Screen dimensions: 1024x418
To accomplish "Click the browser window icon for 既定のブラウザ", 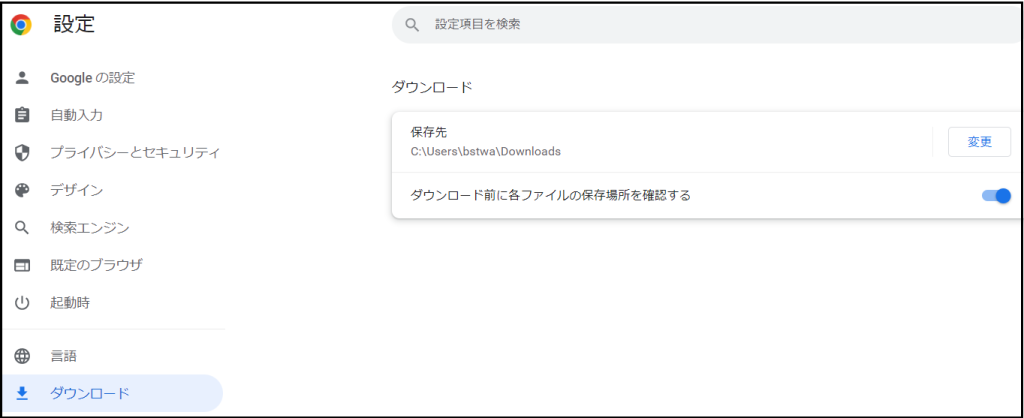I will (x=22, y=265).
